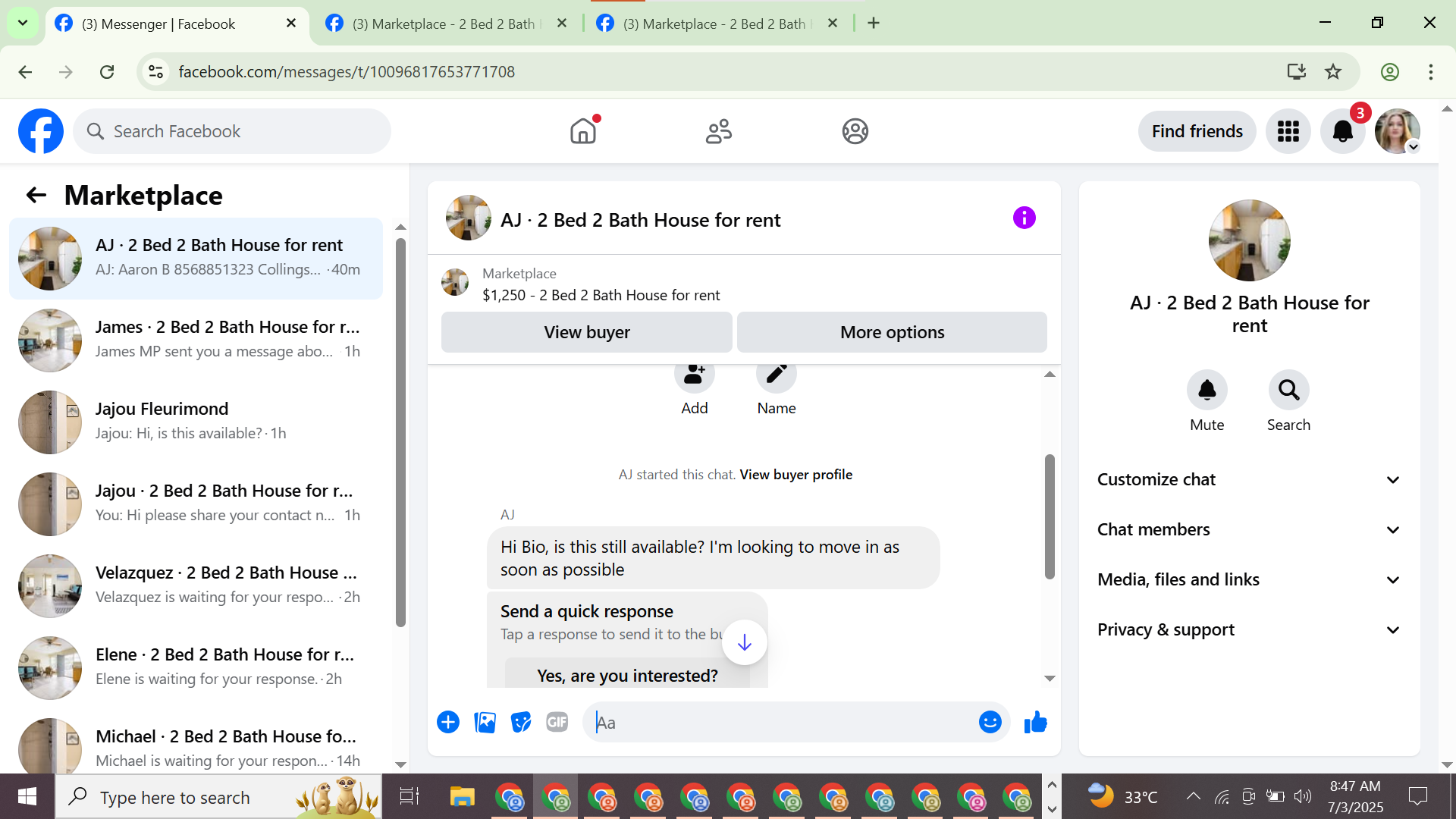Click the Aa message input field

[781, 723]
